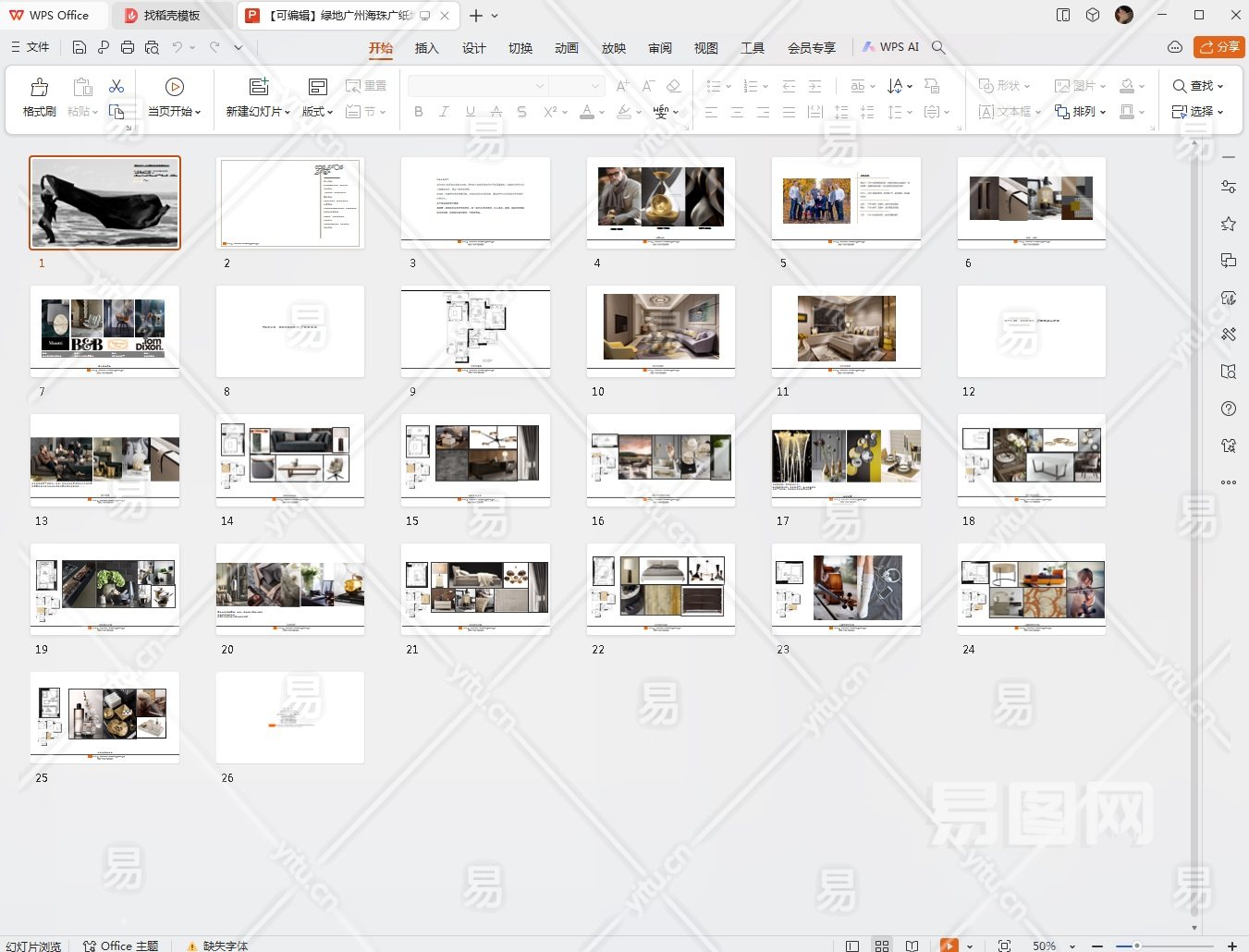Click the Save icon in quick toolbar
Image resolution: width=1249 pixels, height=952 pixels.
coord(80,47)
